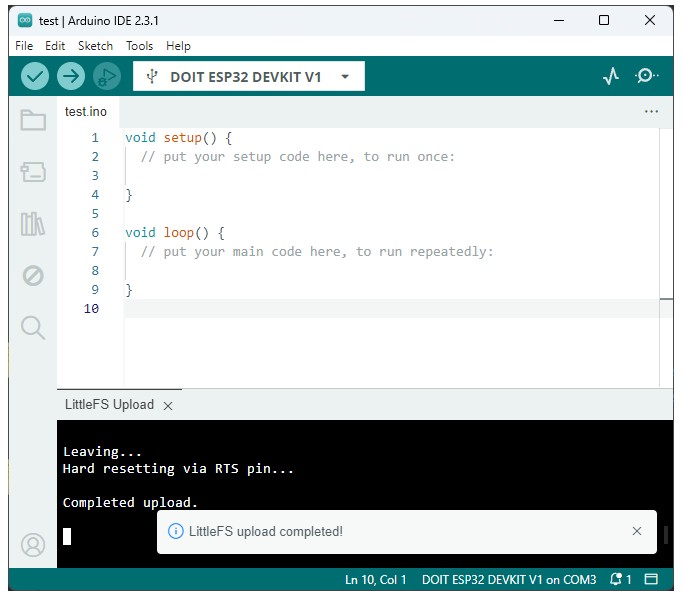Close the LittleFS Upload output tab
Image resolution: width=684 pixels, height=601 pixels.
168,406
